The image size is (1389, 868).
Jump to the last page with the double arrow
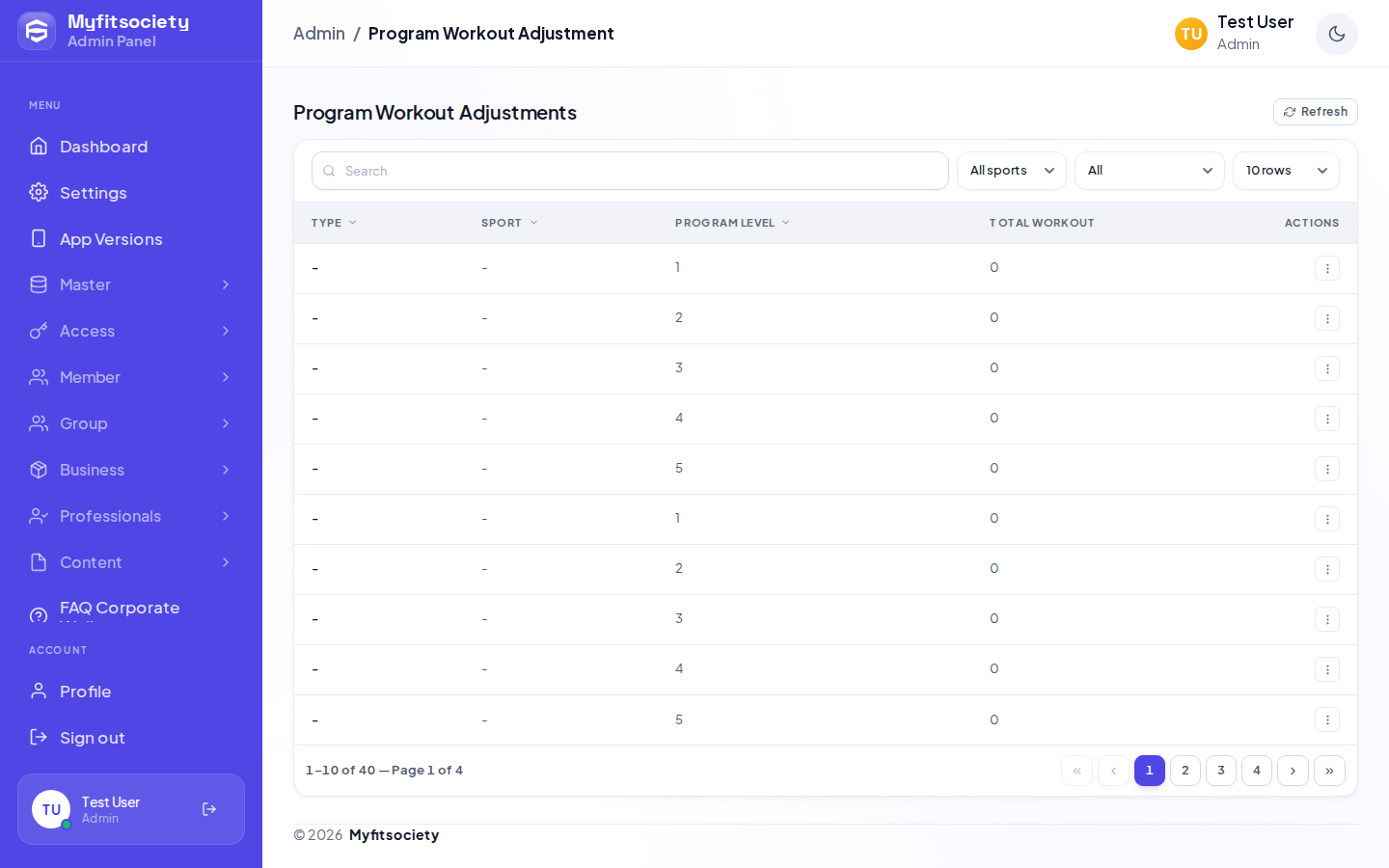pyautogui.click(x=1329, y=771)
